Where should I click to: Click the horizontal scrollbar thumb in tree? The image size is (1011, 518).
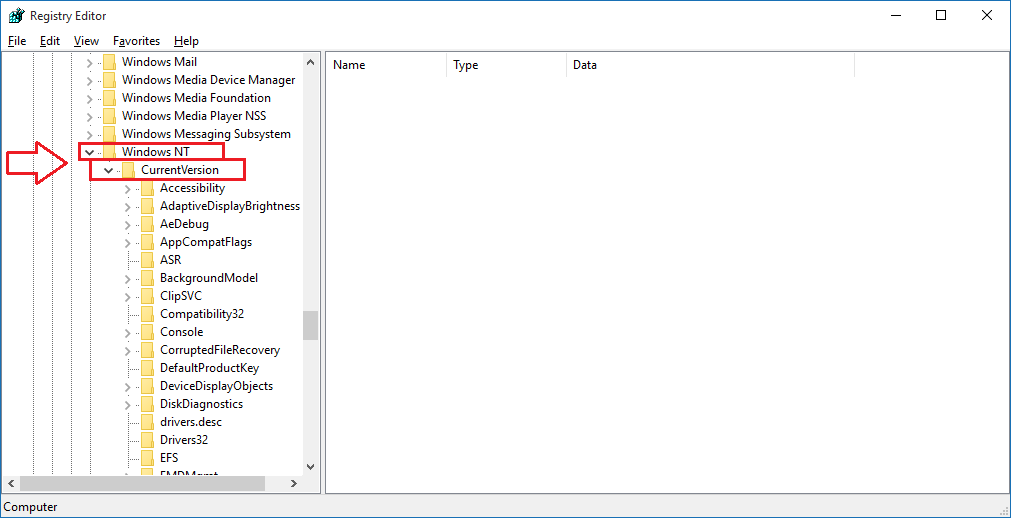coord(142,483)
